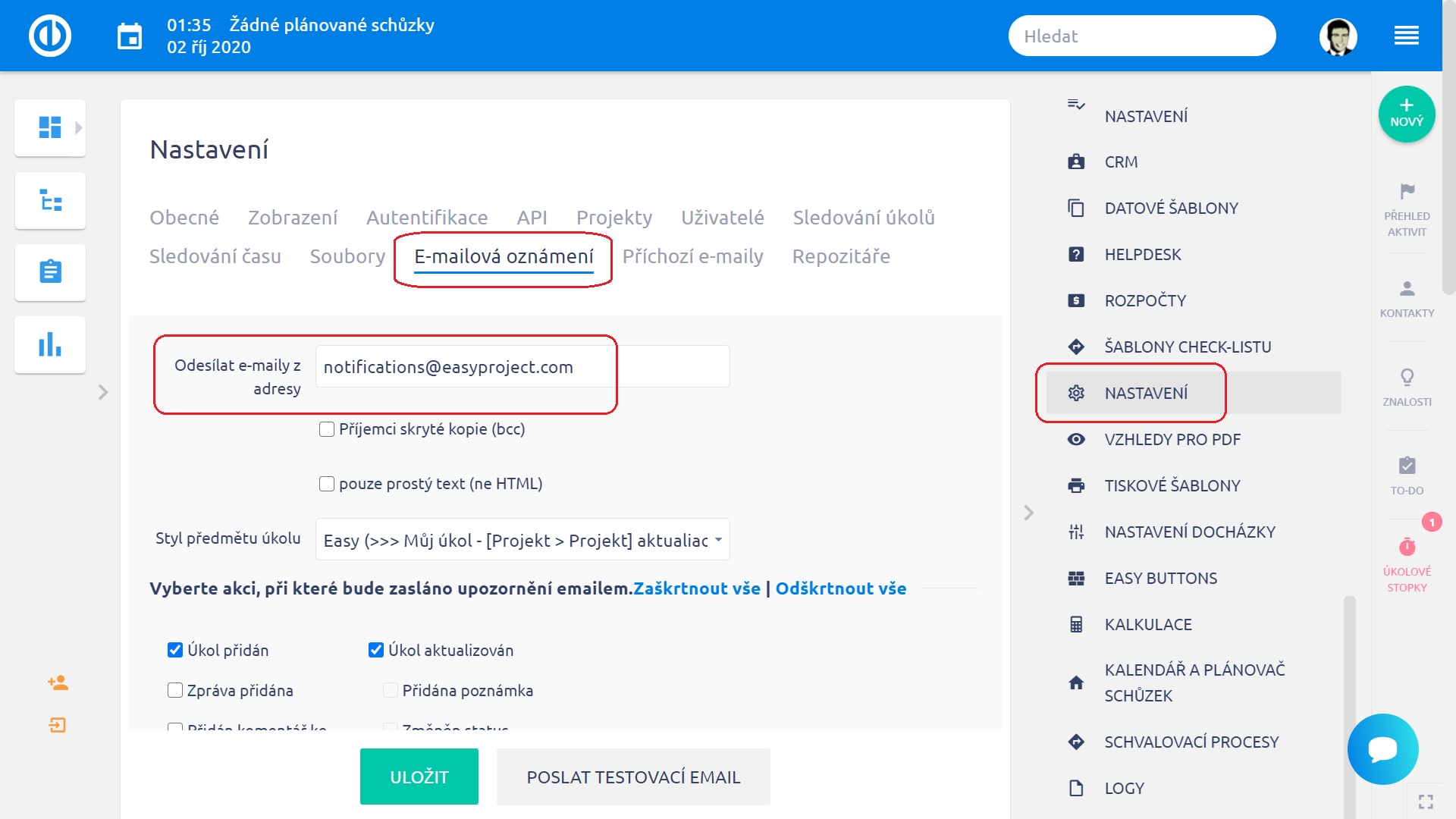The height and width of the screenshot is (819, 1456).
Task: Click Poslat testovací email button
Action: tap(633, 777)
